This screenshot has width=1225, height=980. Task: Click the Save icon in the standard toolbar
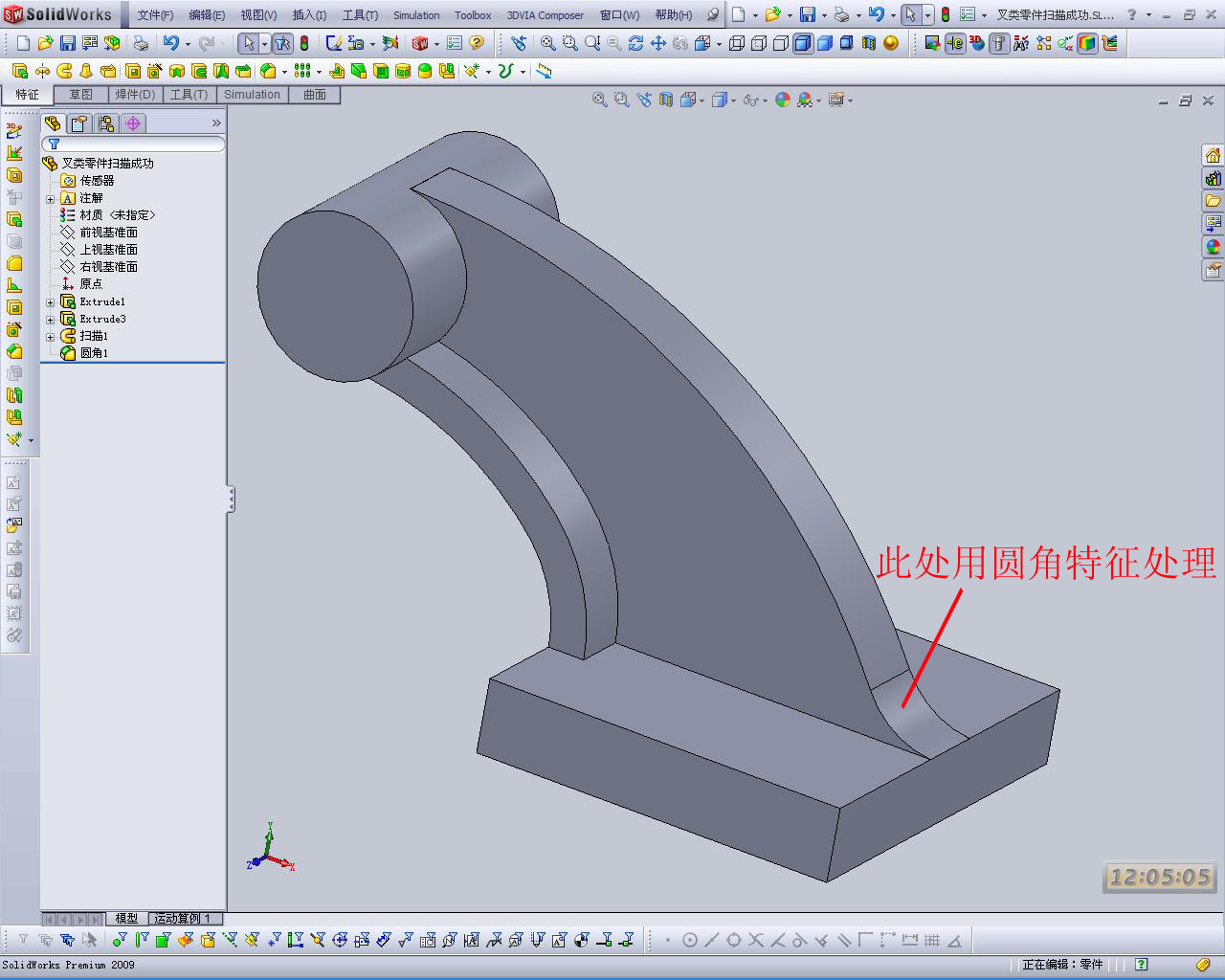[67, 43]
